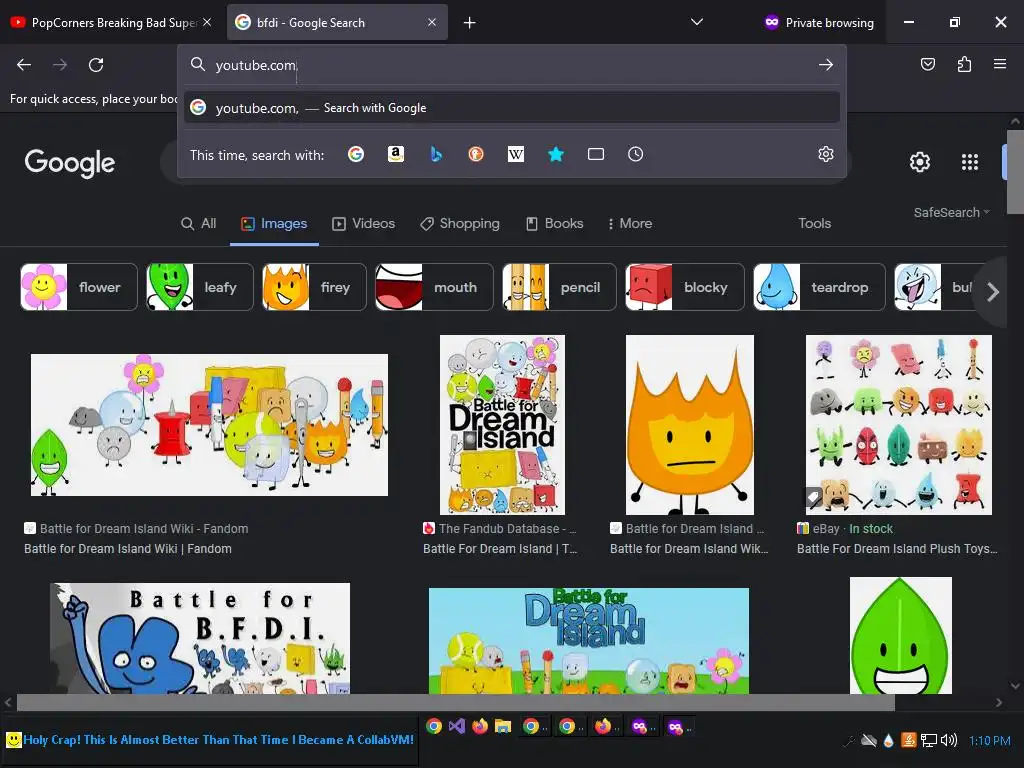Switch to the Videos results tab
The width and height of the screenshot is (1024, 768).
pos(364,223)
